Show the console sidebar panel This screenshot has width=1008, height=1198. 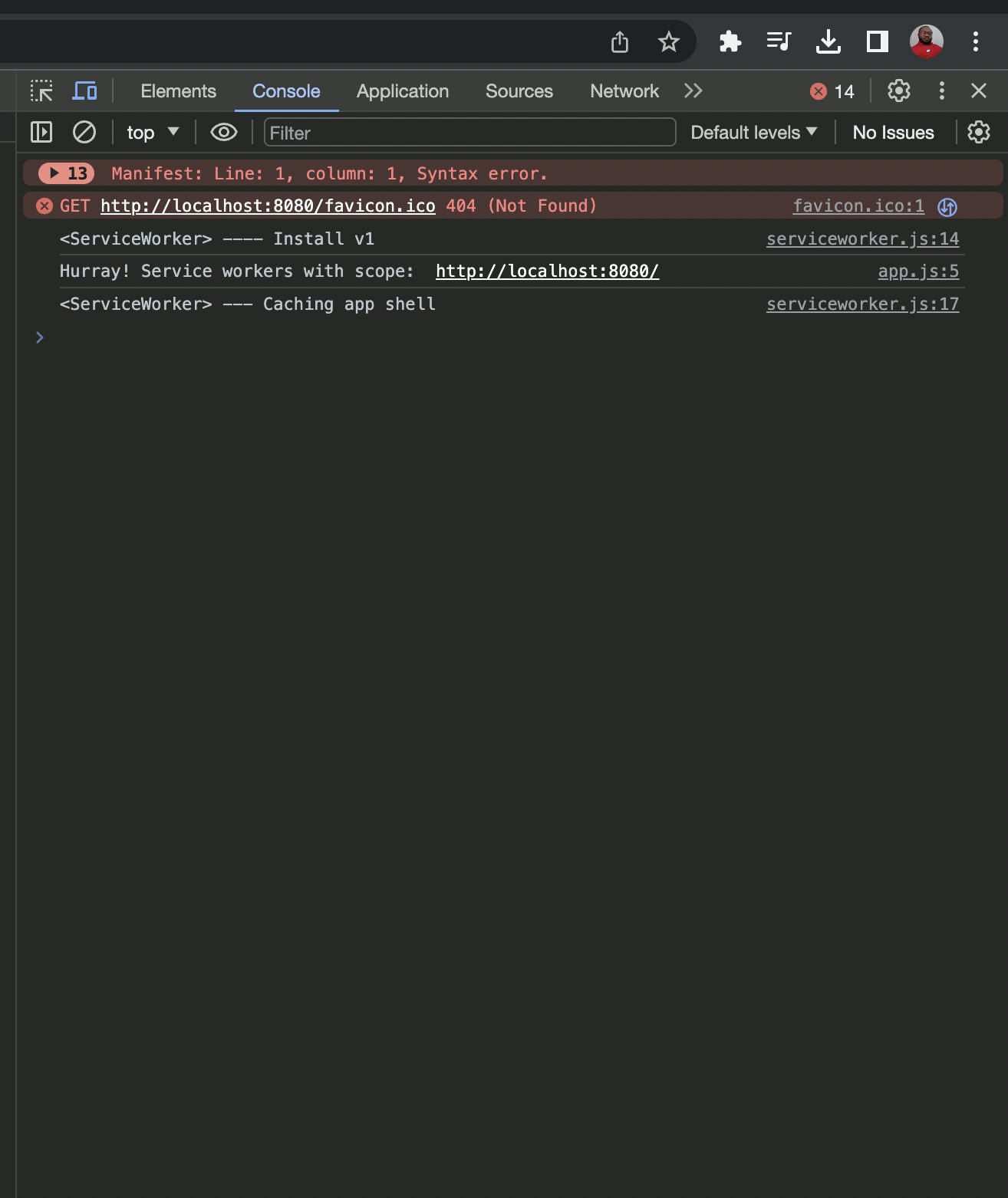pos(41,132)
